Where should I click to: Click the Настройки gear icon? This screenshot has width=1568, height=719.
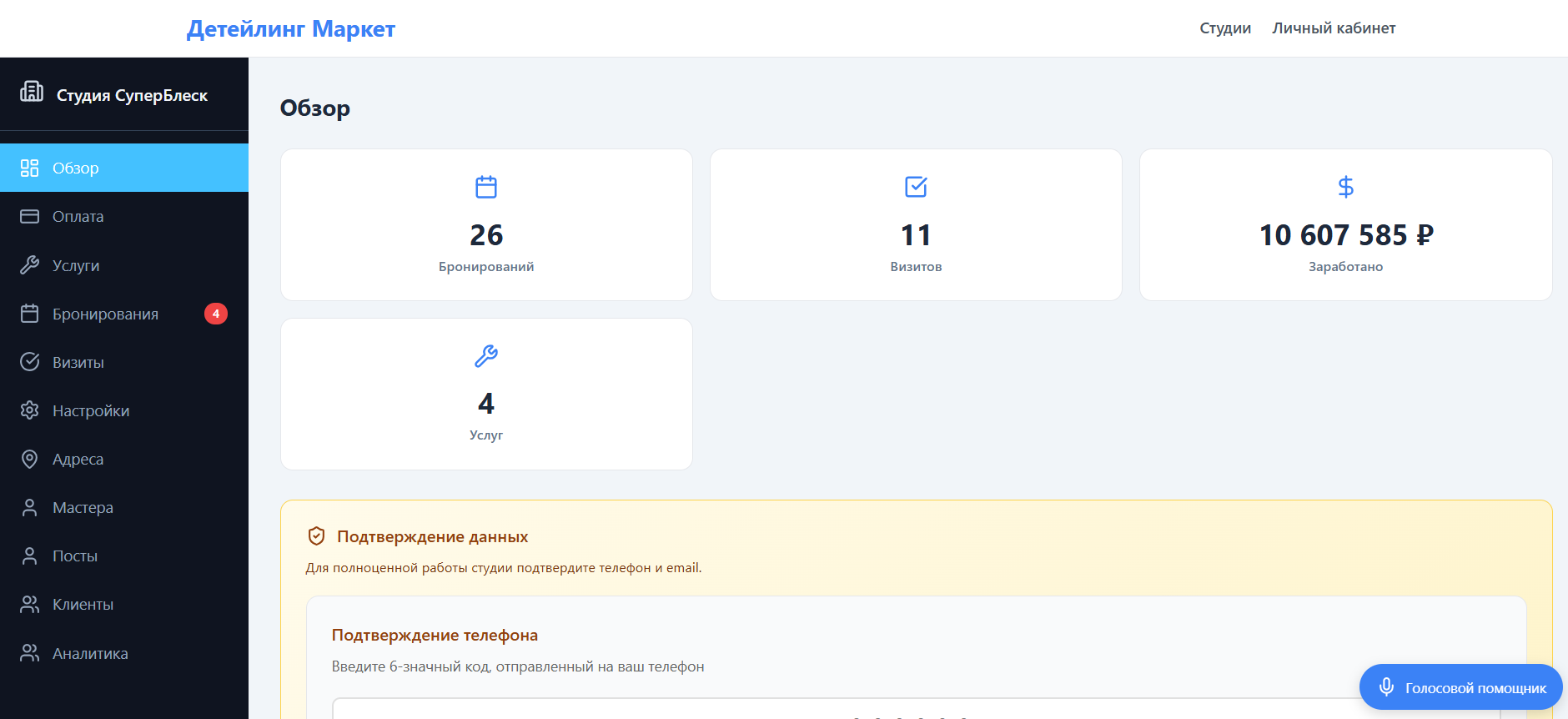(x=30, y=410)
